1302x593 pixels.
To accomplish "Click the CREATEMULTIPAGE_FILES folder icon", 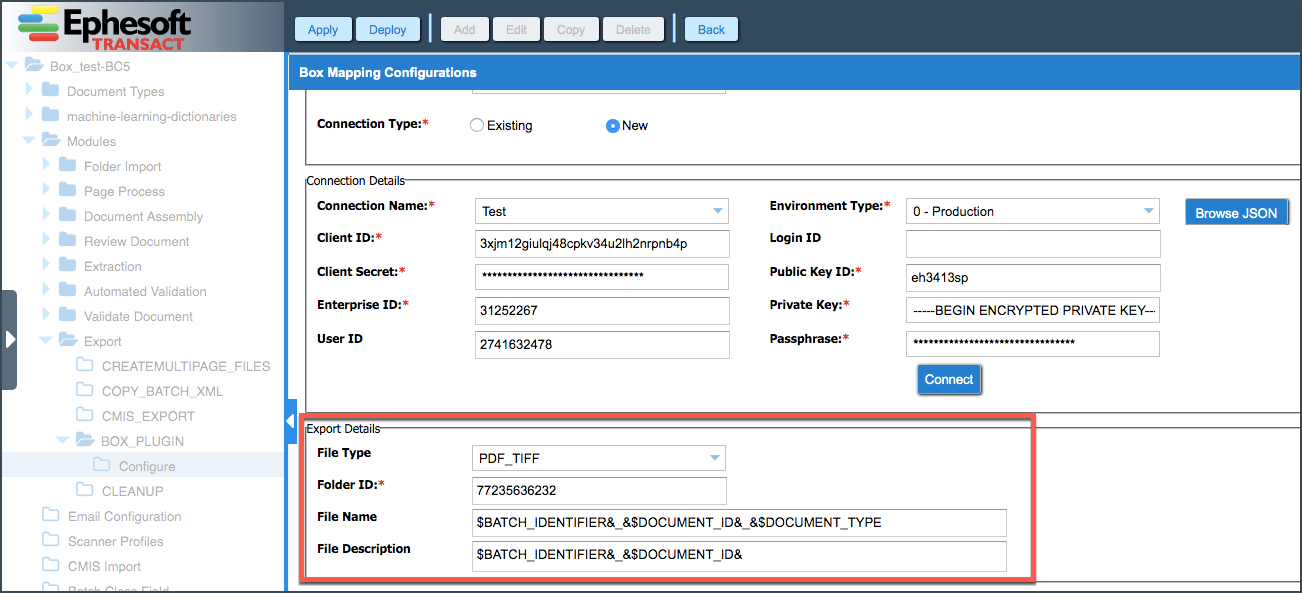I will (x=86, y=365).
